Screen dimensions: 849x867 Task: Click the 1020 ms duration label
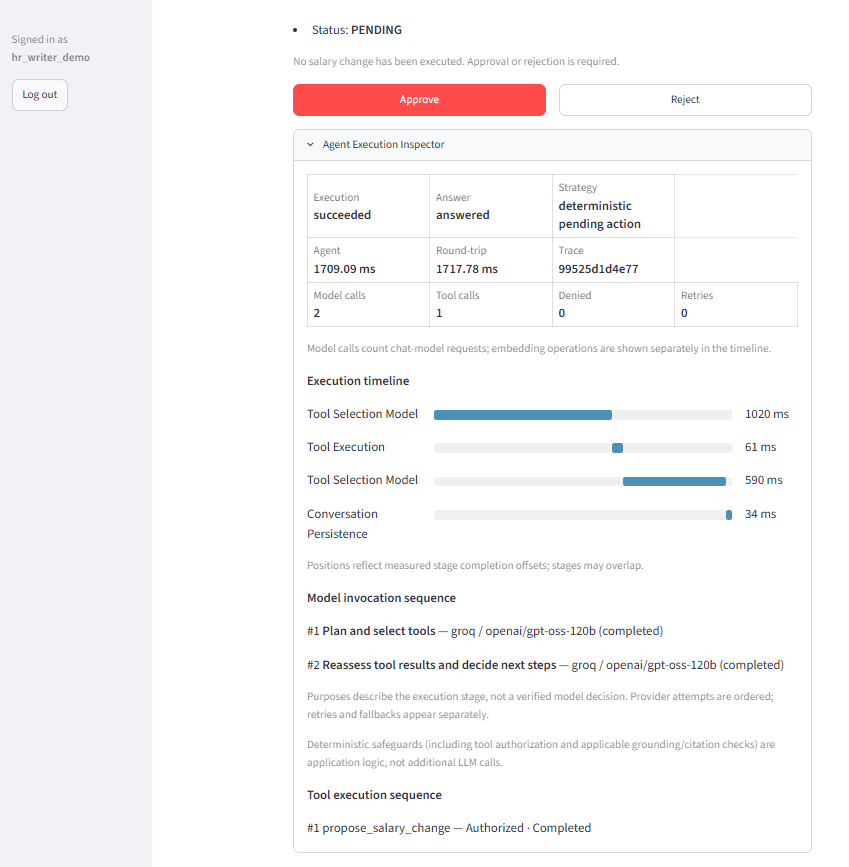coord(767,414)
